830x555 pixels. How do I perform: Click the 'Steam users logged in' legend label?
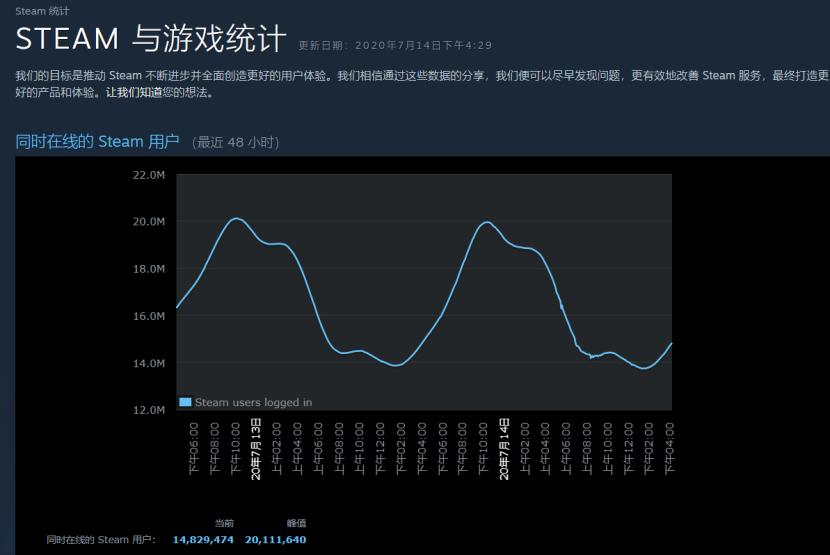tap(253, 402)
